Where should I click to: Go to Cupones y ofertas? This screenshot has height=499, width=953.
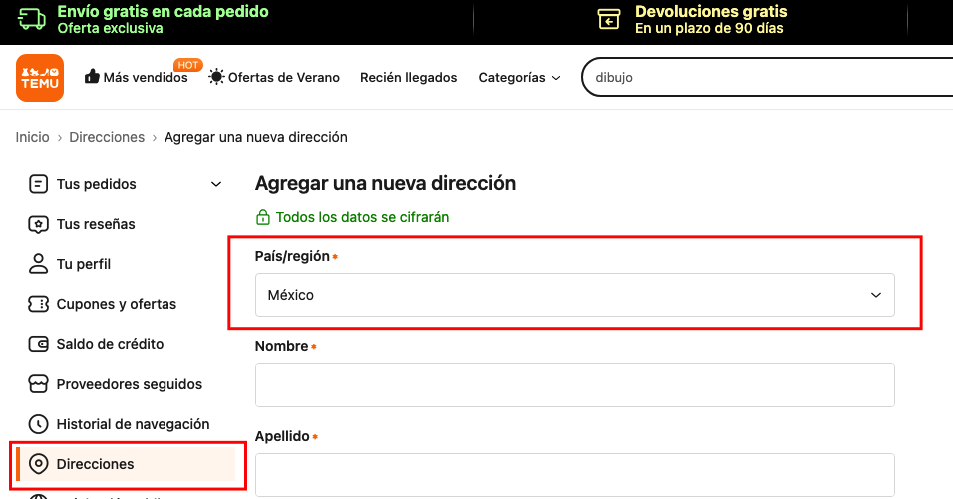point(116,304)
